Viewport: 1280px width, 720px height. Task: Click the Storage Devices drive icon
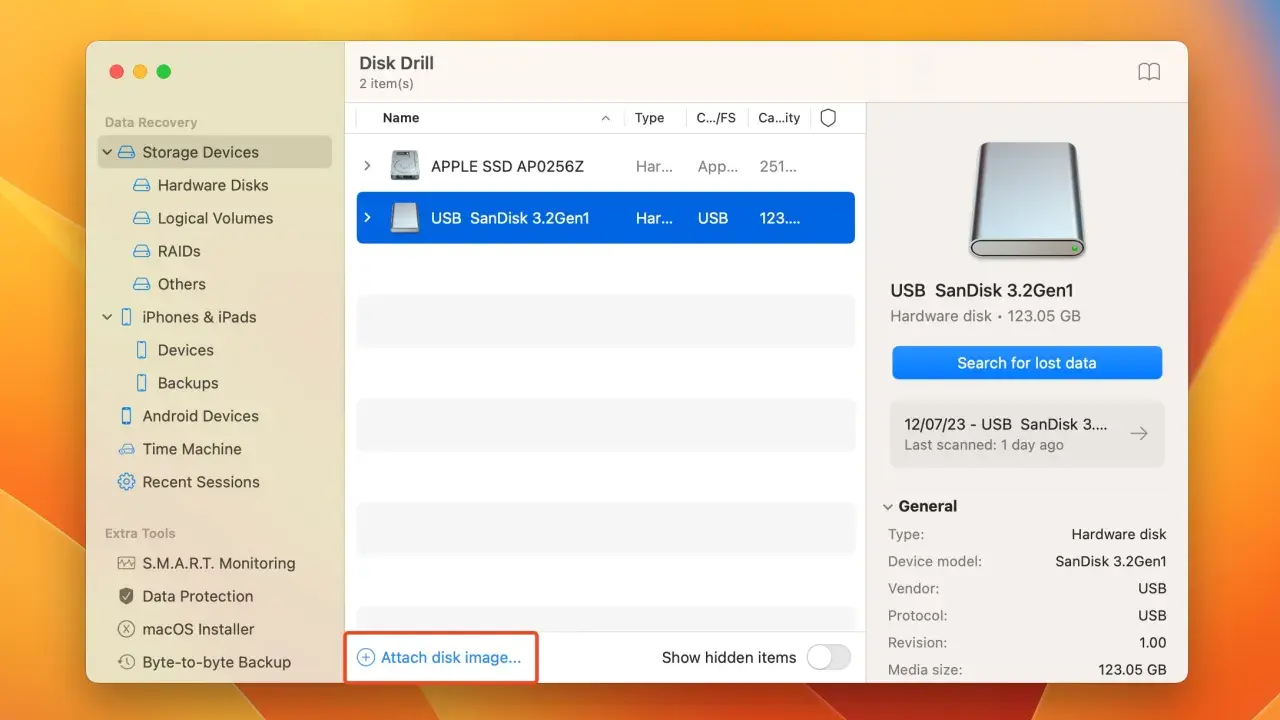click(126, 152)
